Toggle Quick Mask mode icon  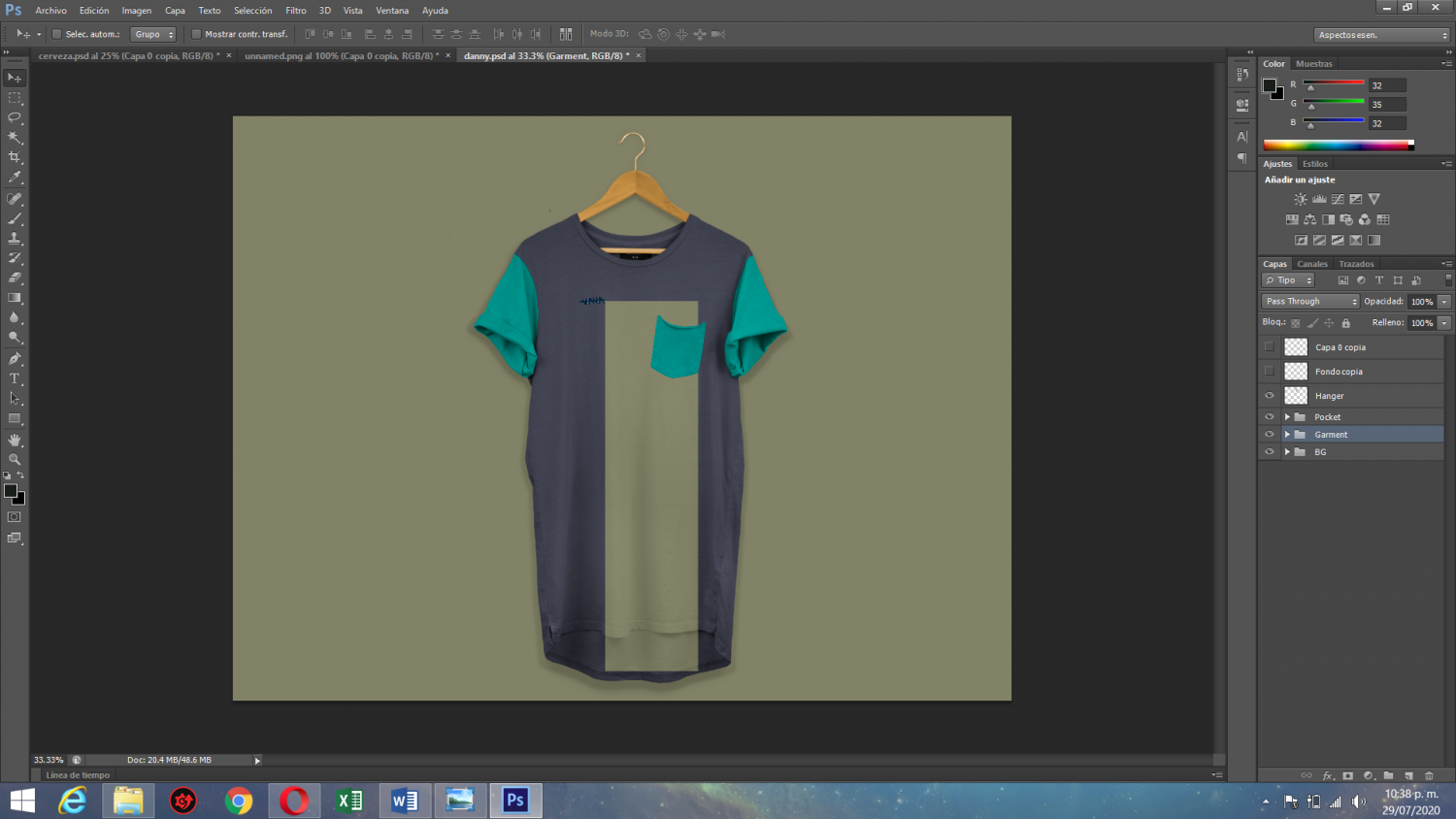point(15,518)
